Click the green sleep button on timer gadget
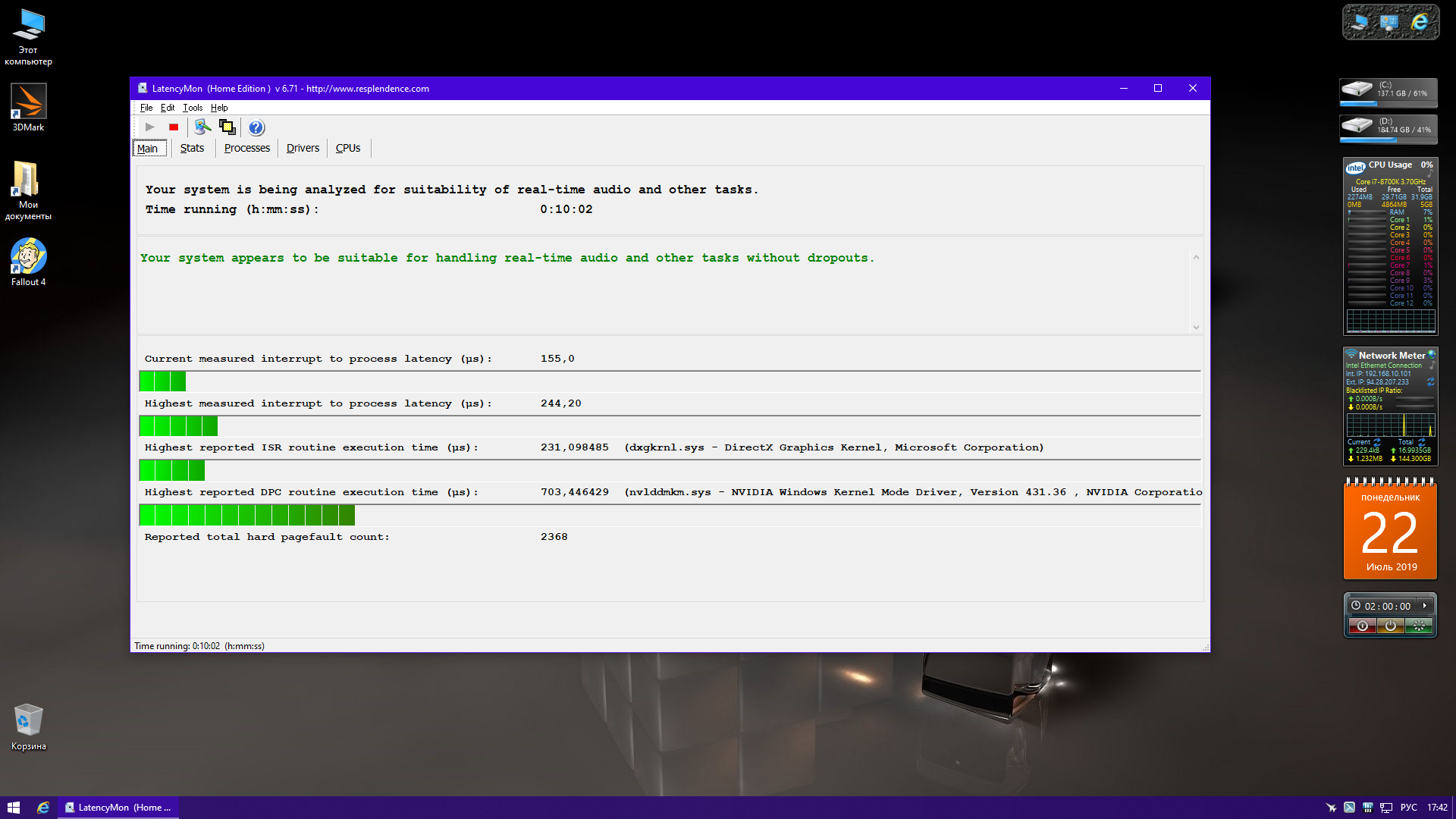The image size is (1456, 819). point(1418,626)
